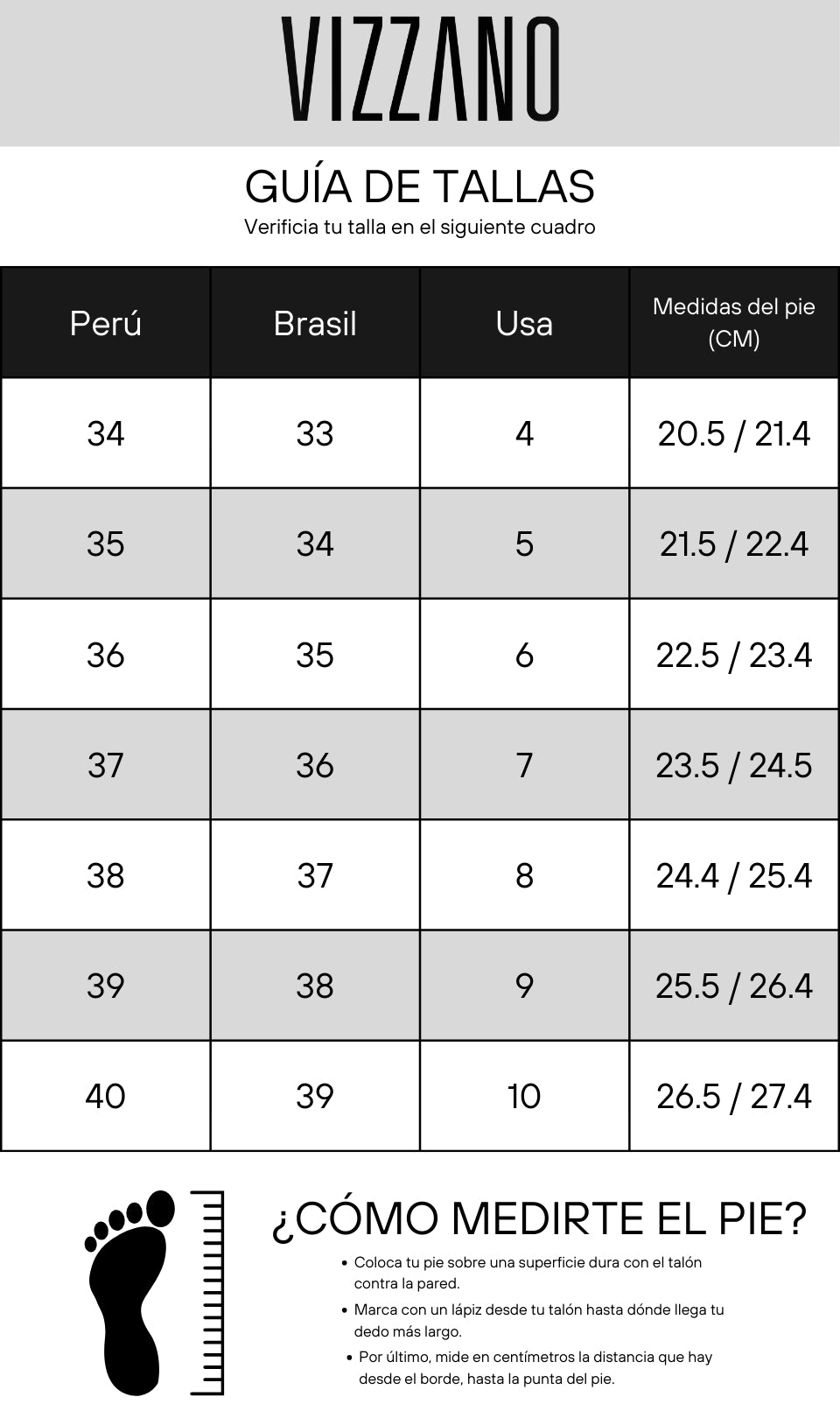The height and width of the screenshot is (1418, 840).
Task: Click the Vizzano brand logo
Action: [x=420, y=69]
